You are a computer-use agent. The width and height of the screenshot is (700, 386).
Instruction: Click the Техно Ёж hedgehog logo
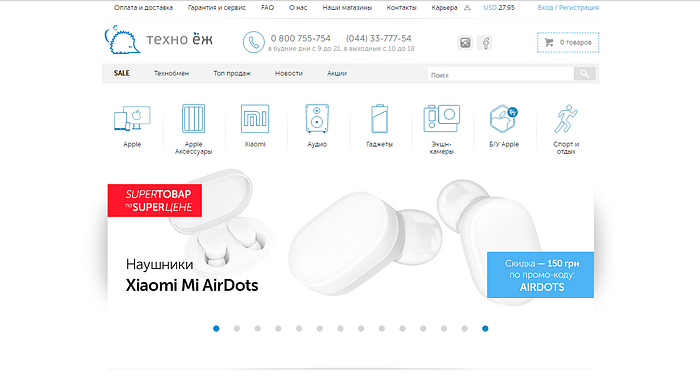coord(122,40)
